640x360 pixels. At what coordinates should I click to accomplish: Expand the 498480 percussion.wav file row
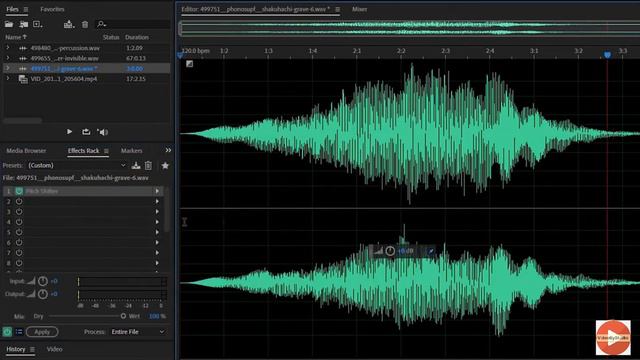click(8, 48)
